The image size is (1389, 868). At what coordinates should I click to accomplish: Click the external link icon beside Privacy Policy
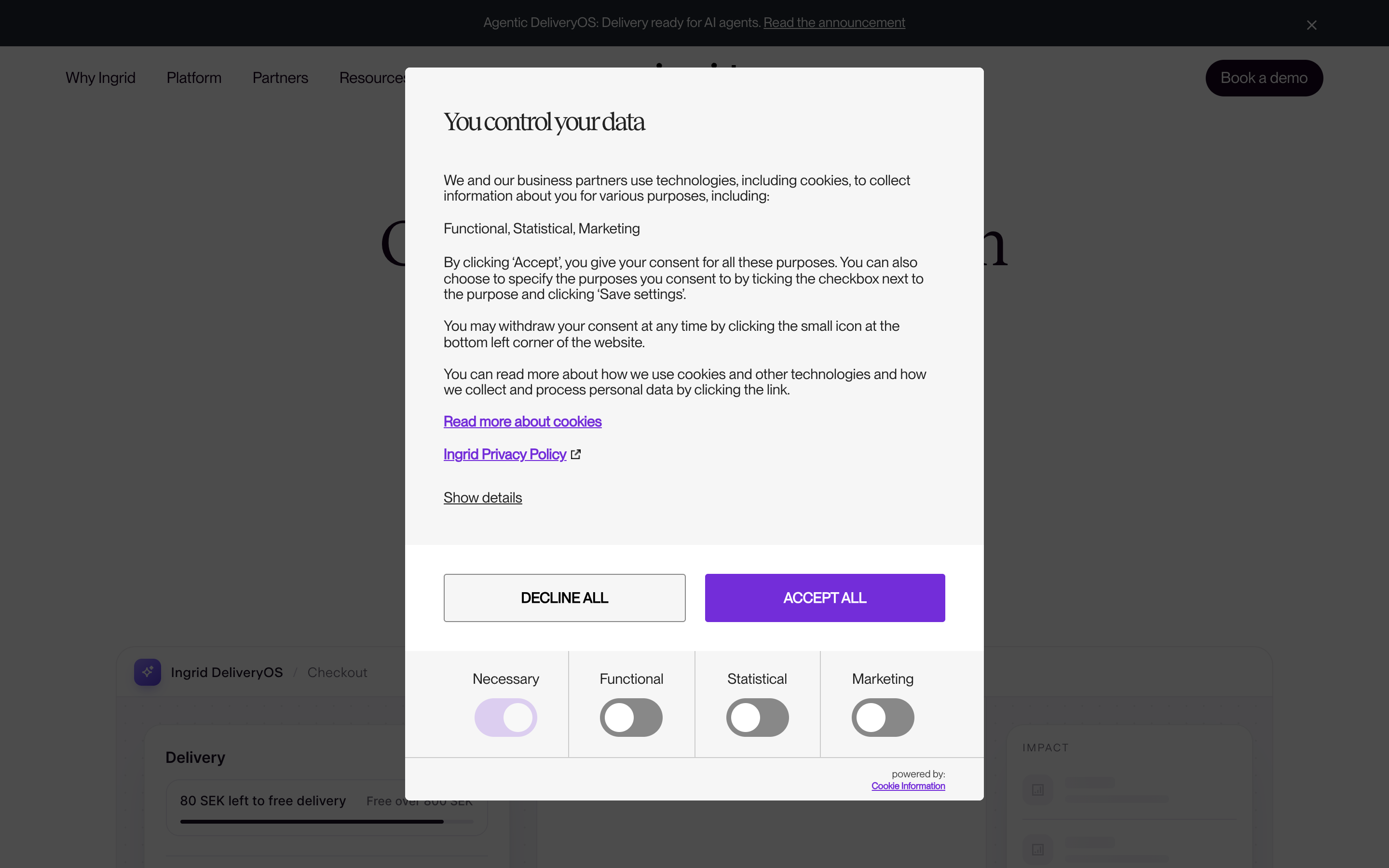coord(576,454)
